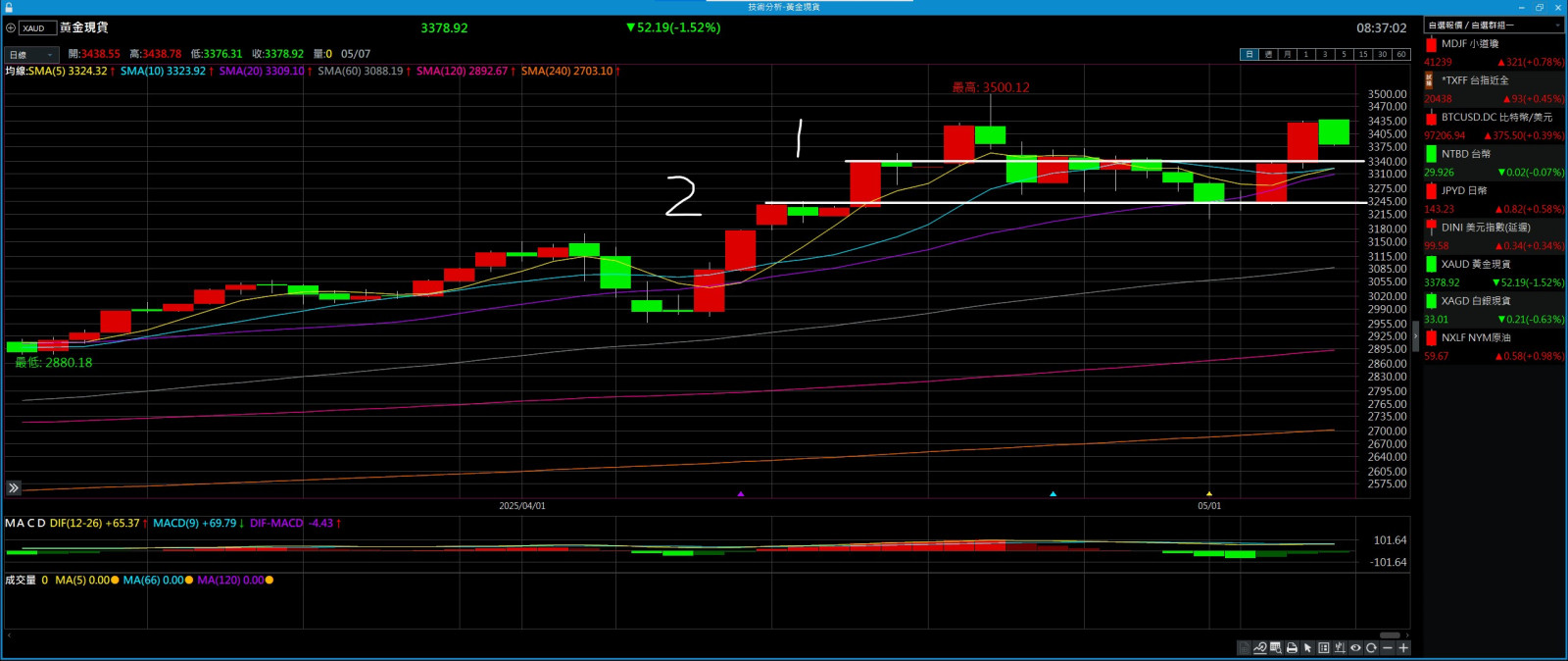1568x661 pixels.
Task: Collapse the watchlist panel with header arrow
Action: pyautogui.click(x=1557, y=25)
